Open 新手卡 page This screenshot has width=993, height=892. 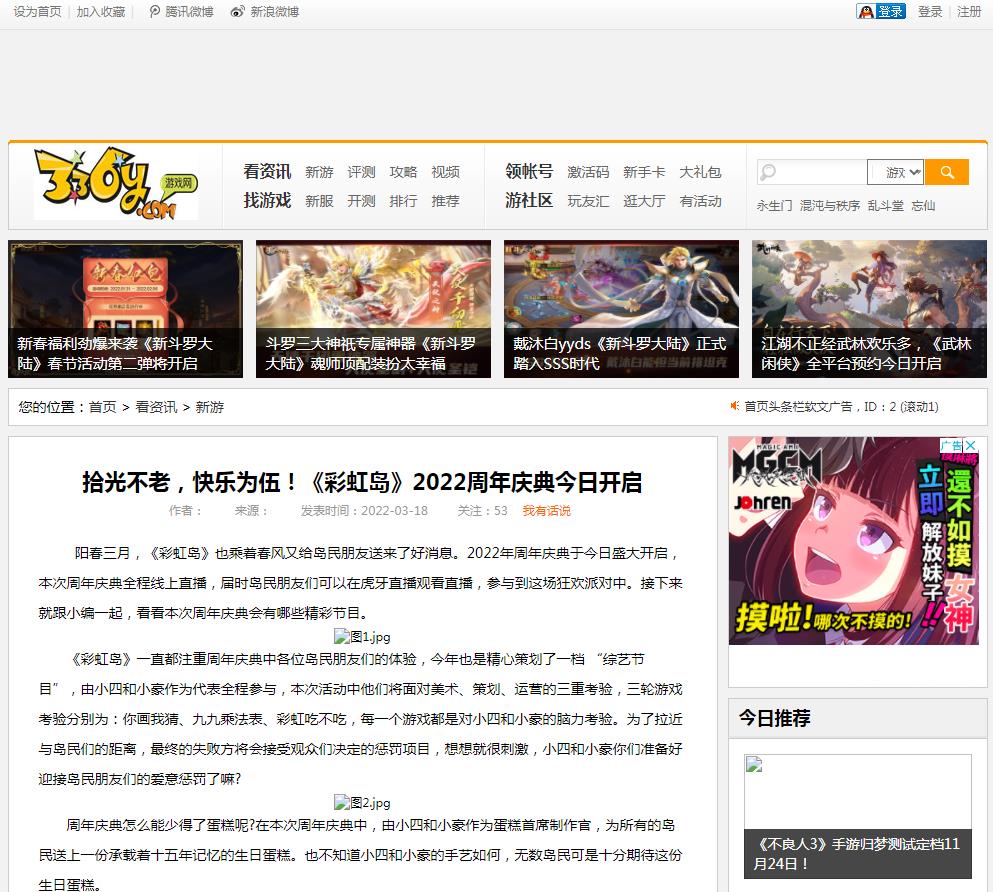click(x=644, y=172)
